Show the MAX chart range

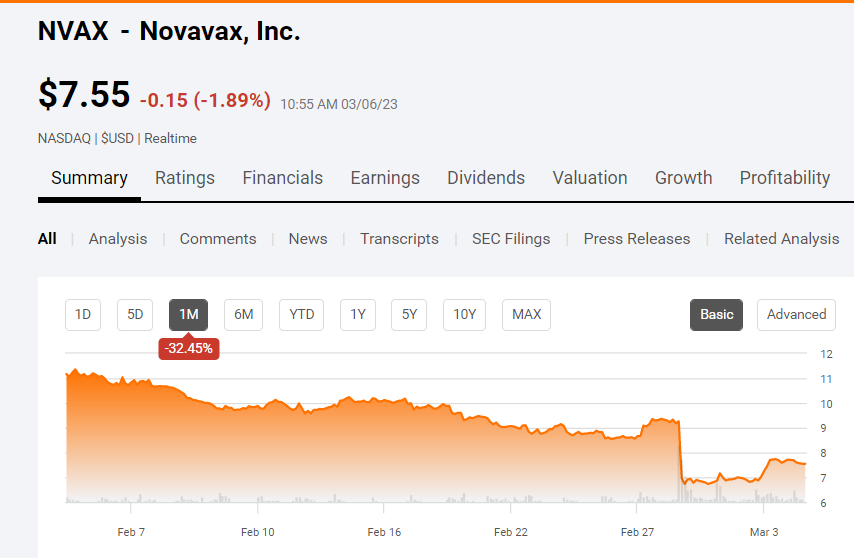click(526, 314)
